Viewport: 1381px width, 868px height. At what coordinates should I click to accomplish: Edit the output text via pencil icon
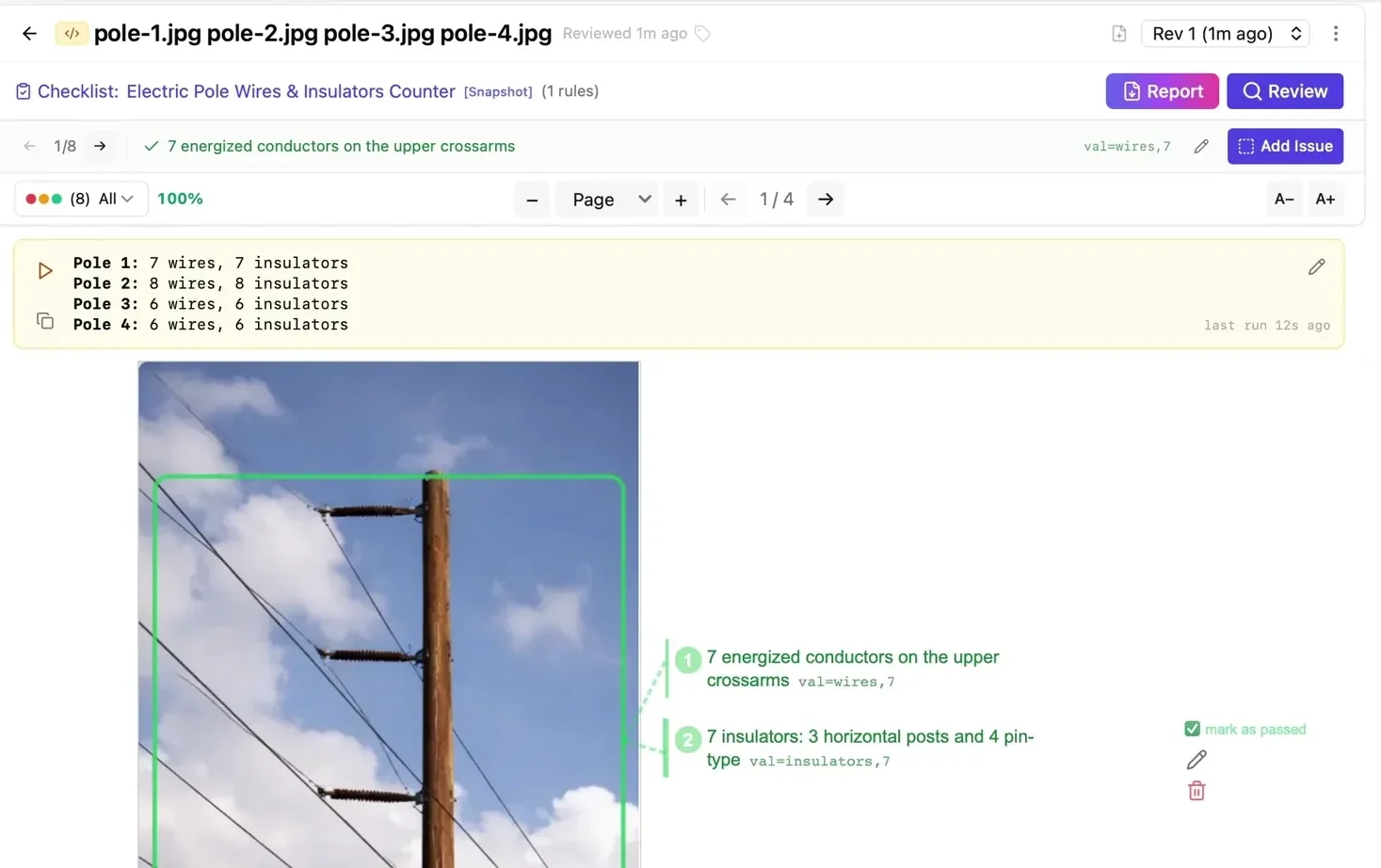coord(1316,266)
